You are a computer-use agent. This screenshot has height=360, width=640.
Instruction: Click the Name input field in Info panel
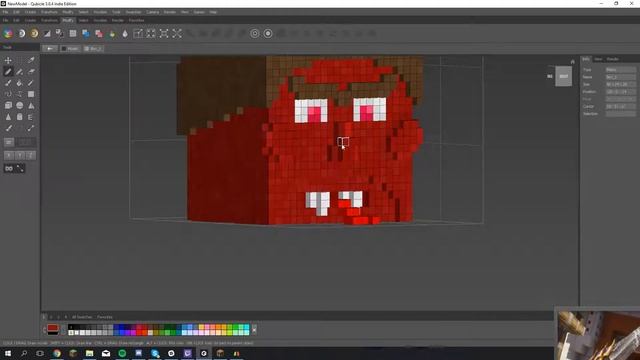[x=620, y=77]
